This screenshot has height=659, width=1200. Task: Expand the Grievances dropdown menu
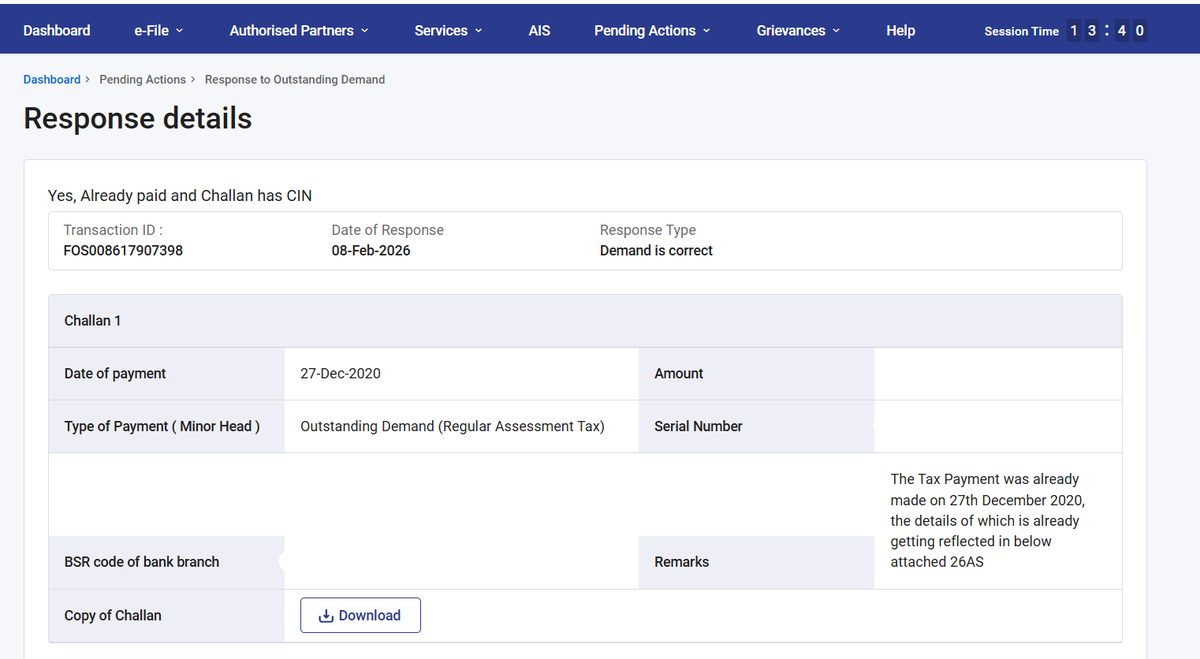tap(798, 30)
